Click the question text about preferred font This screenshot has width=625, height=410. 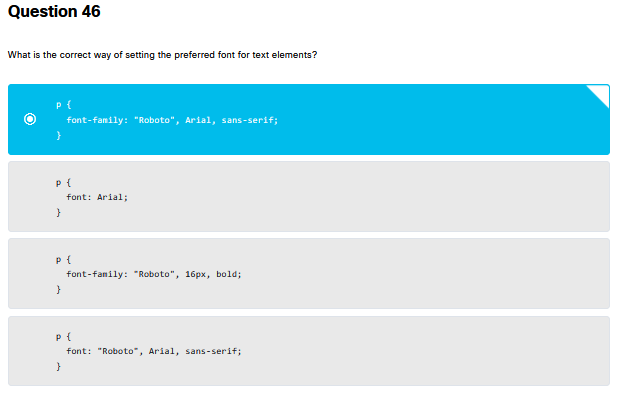click(x=162, y=54)
